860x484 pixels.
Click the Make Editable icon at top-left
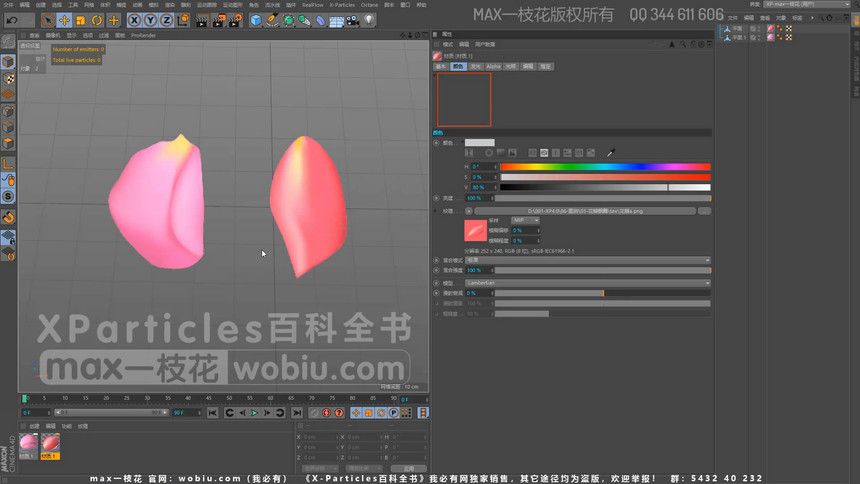point(8,42)
